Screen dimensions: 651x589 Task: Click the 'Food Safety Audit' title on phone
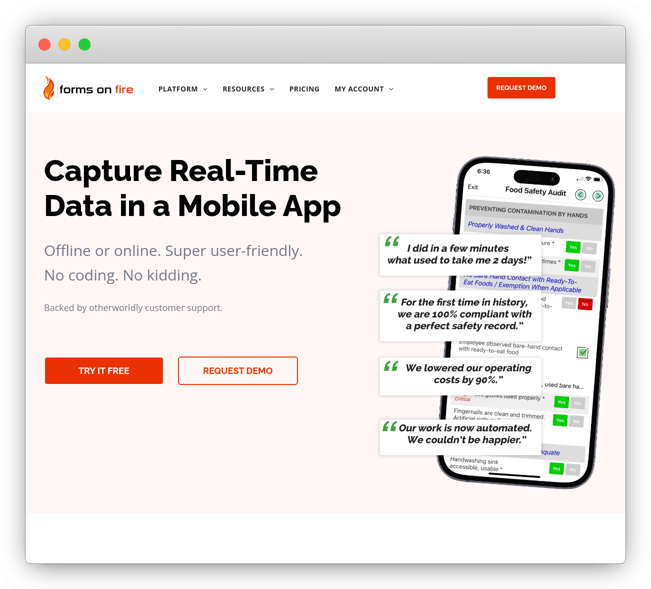pos(536,191)
